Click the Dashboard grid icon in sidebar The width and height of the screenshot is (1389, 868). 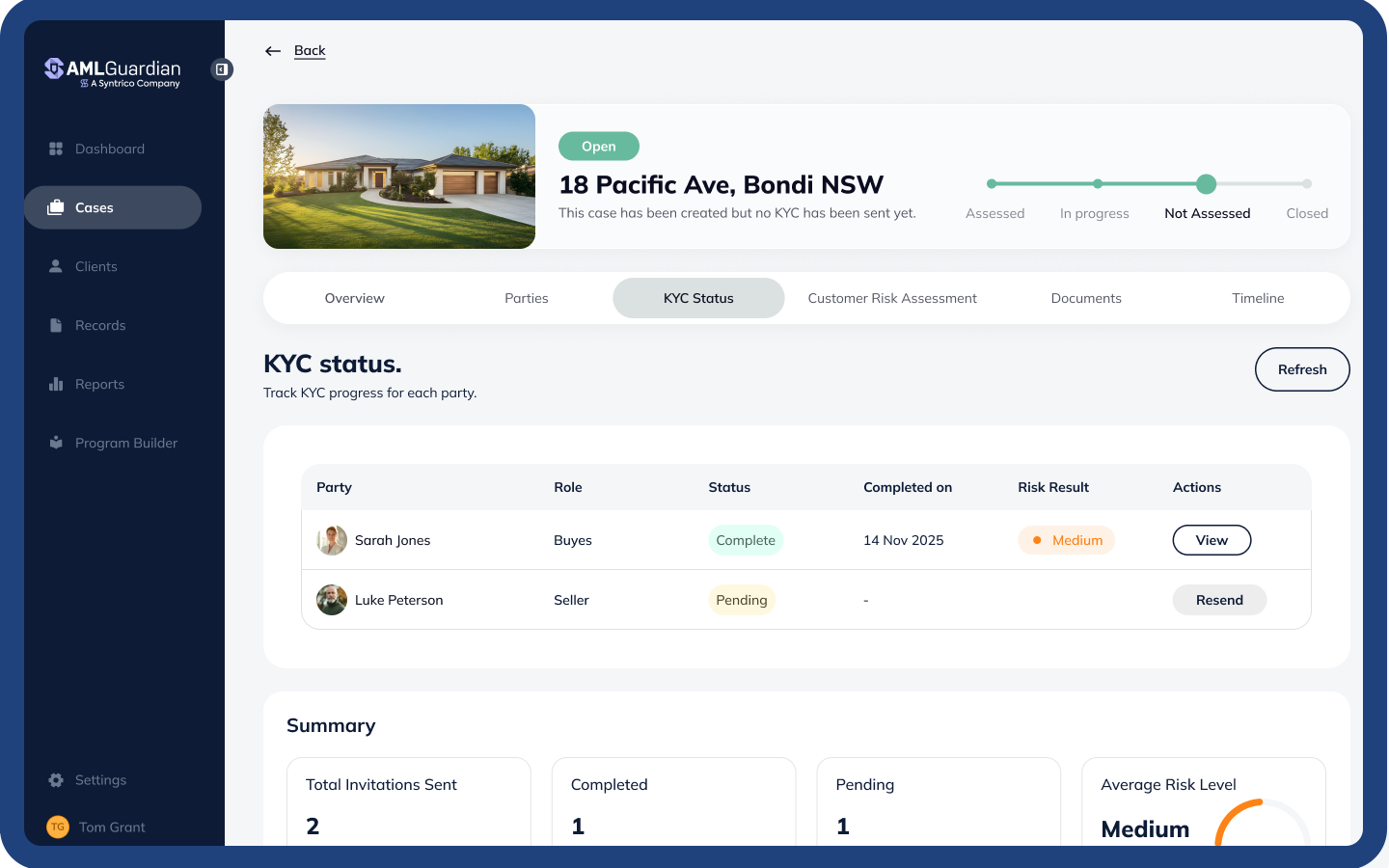pos(56,149)
